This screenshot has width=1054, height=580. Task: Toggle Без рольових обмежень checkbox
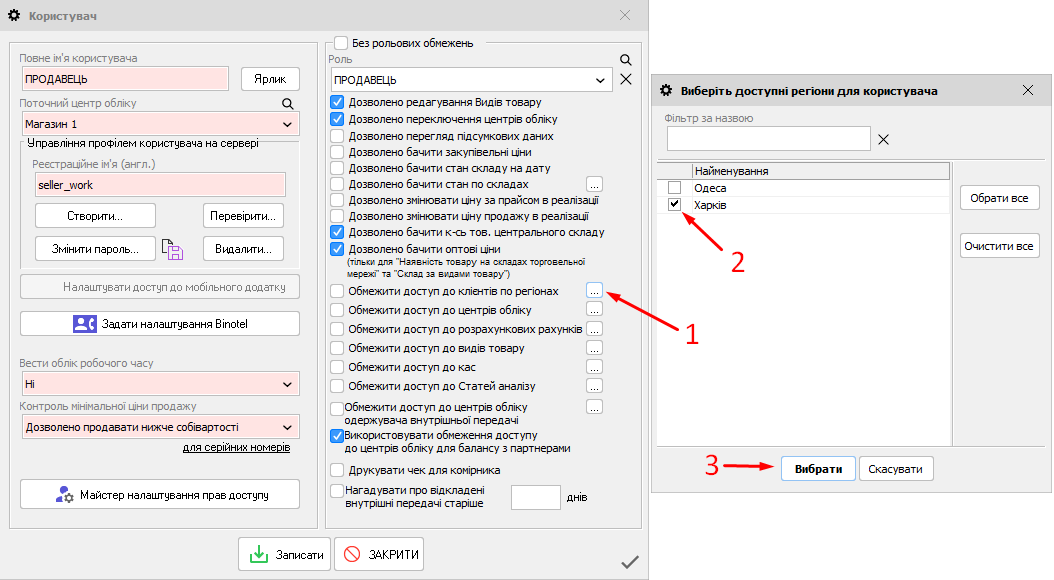click(341, 43)
